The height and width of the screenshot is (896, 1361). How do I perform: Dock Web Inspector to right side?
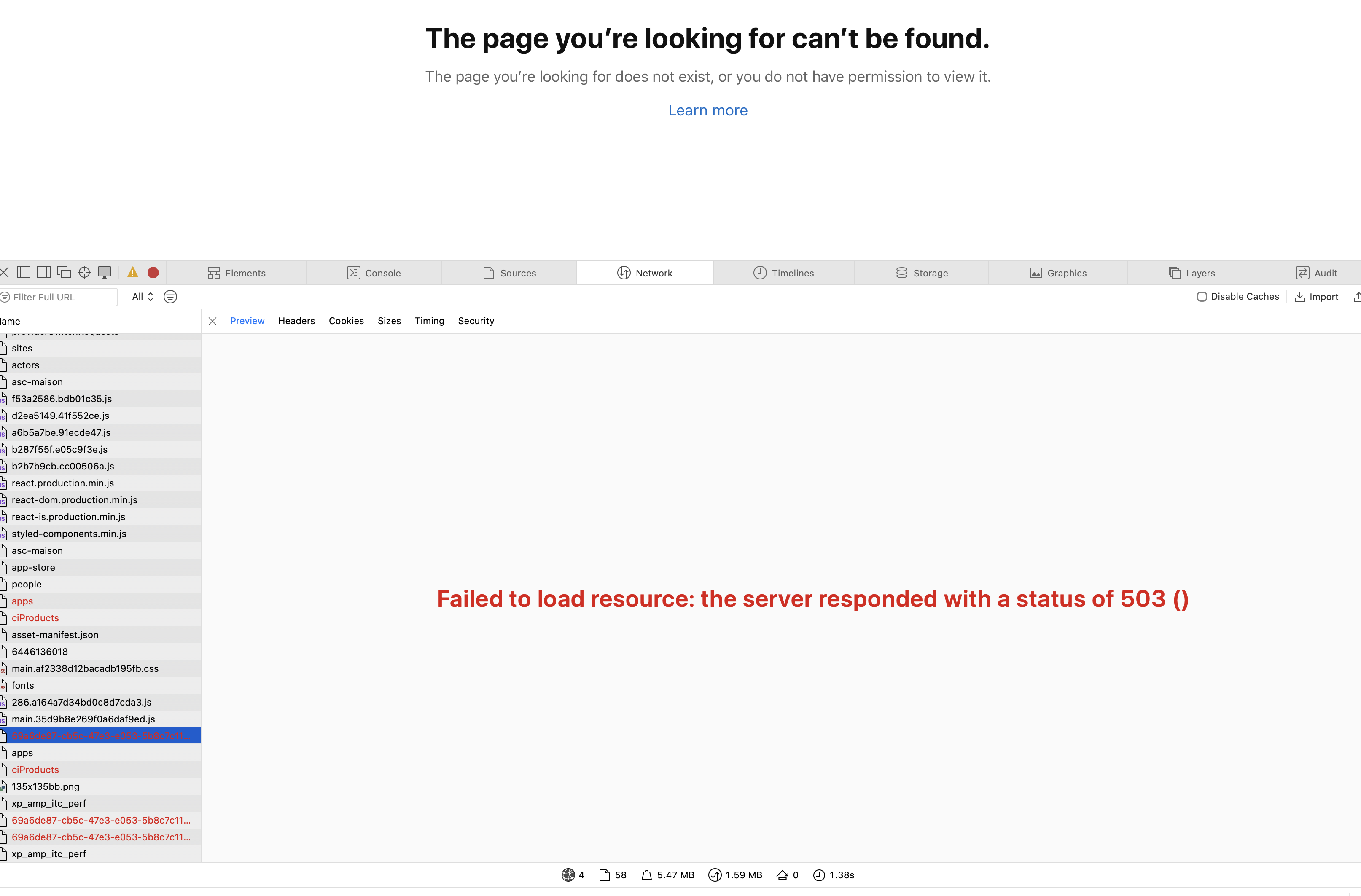pyautogui.click(x=43, y=273)
